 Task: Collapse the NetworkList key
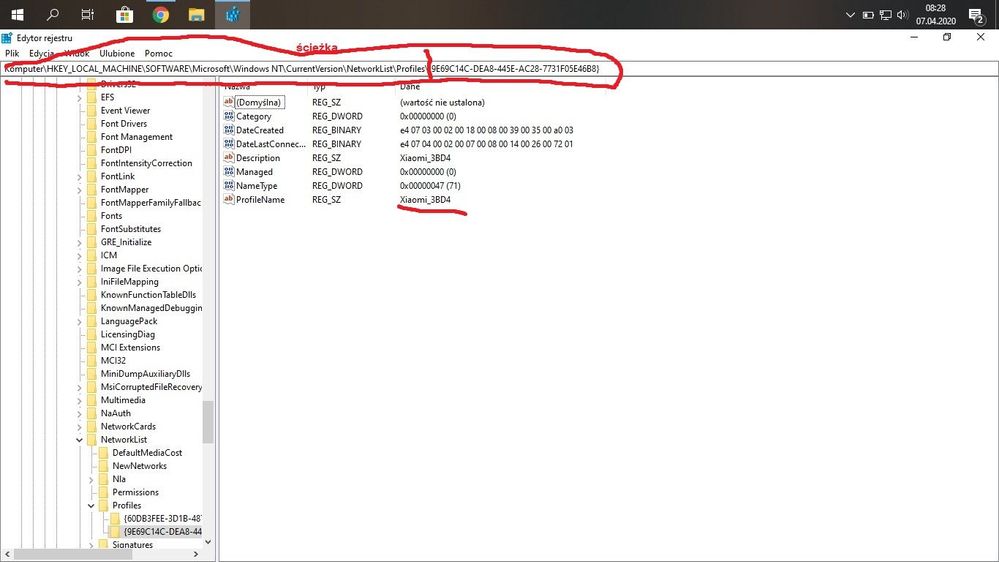pos(80,440)
